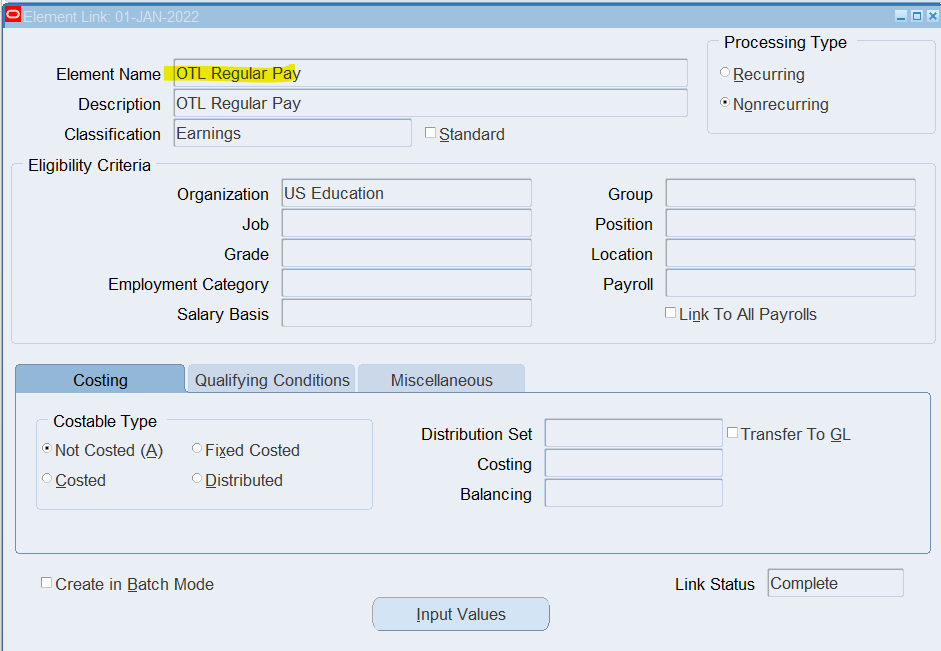Enable Link To All Payrolls checkbox

671,313
